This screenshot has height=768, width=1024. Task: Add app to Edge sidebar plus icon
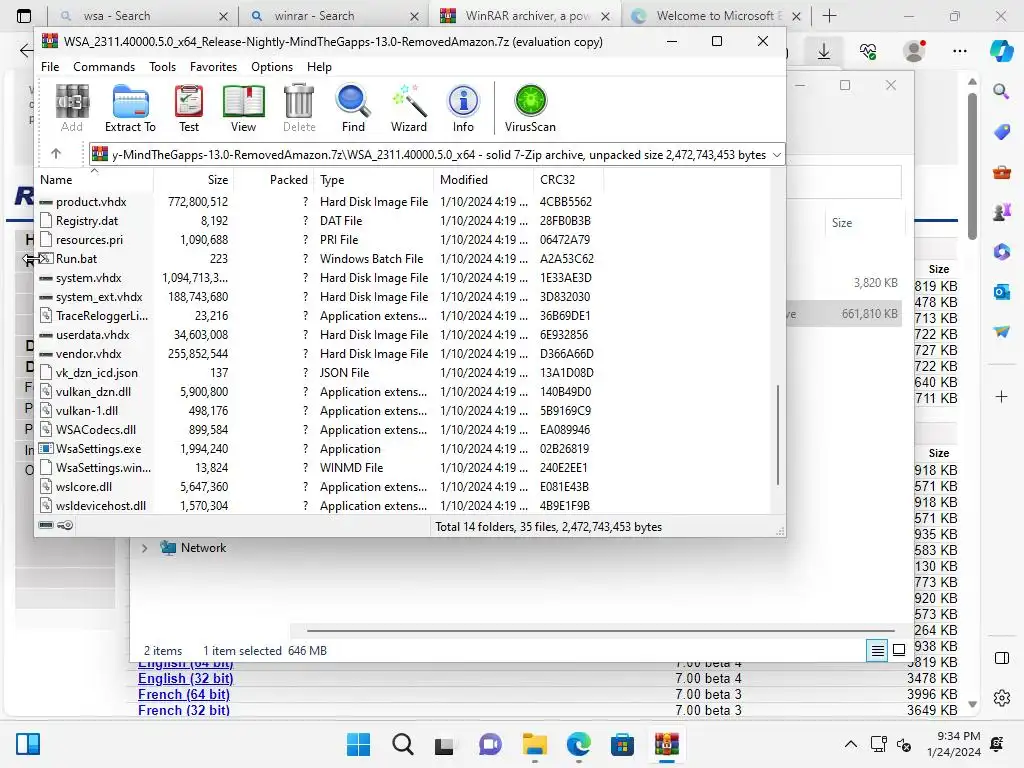[1001, 396]
